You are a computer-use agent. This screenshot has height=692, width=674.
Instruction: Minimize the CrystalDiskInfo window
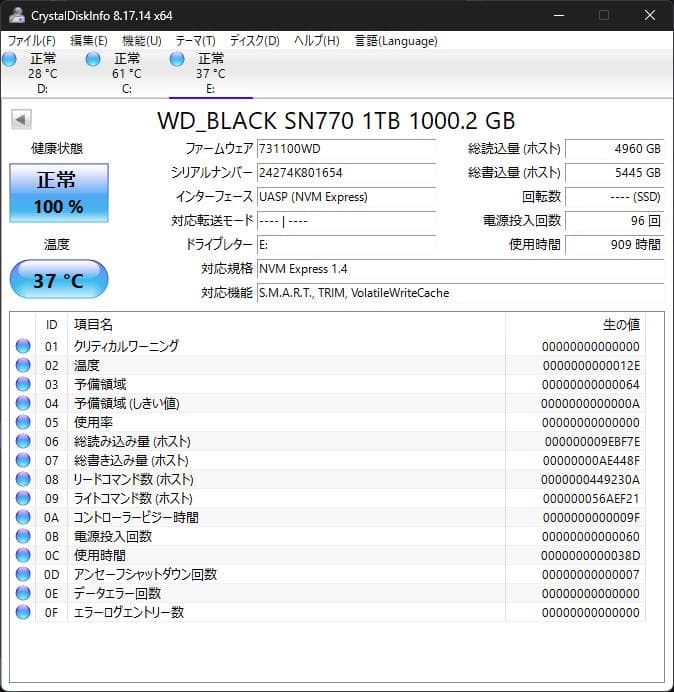pyautogui.click(x=559, y=15)
